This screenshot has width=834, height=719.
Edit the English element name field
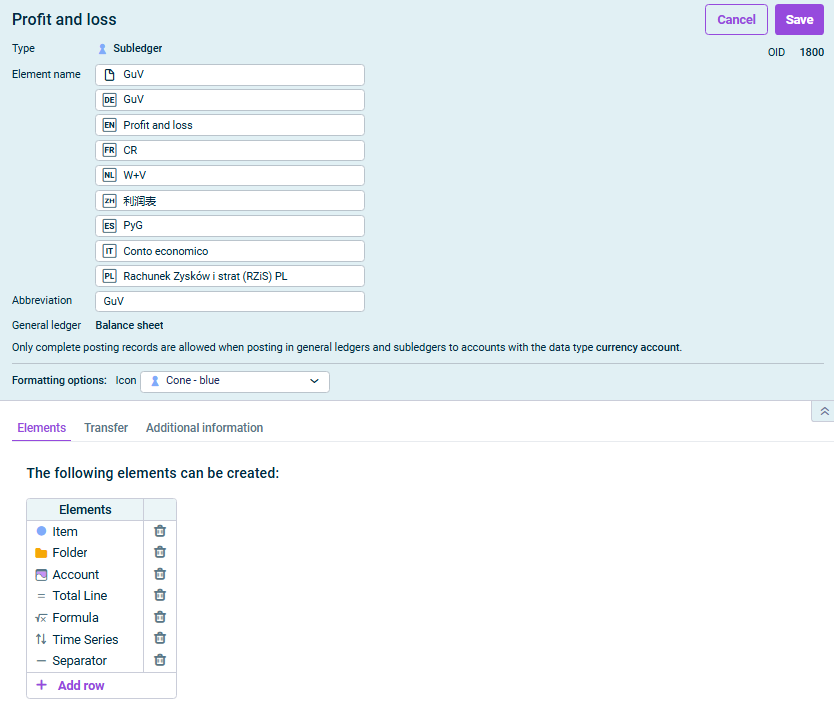point(240,125)
